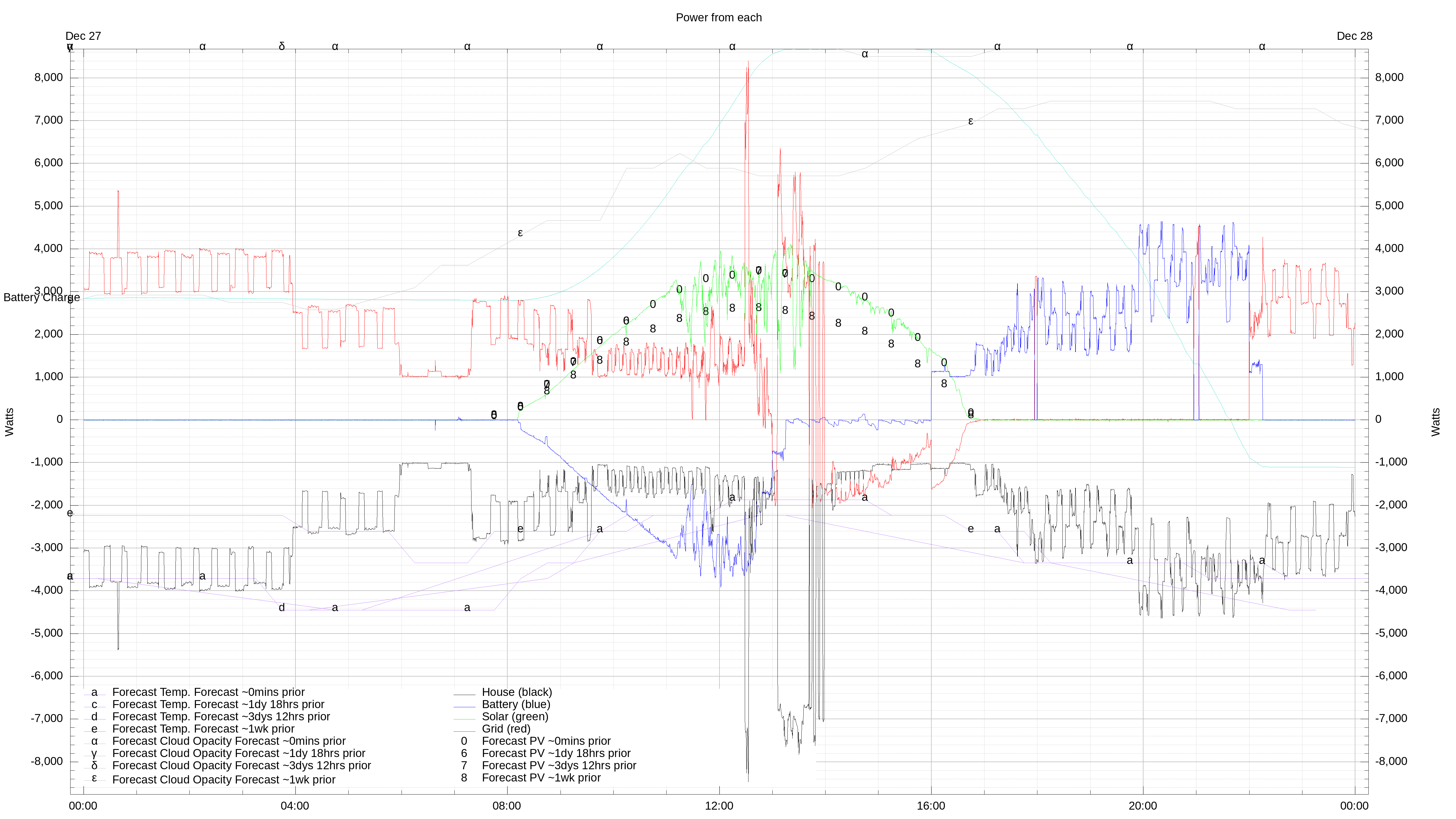Click legend 'Forecast Temp. Forecast ~0mins prior'
Screen dimensions: 1456x819
click(208, 692)
